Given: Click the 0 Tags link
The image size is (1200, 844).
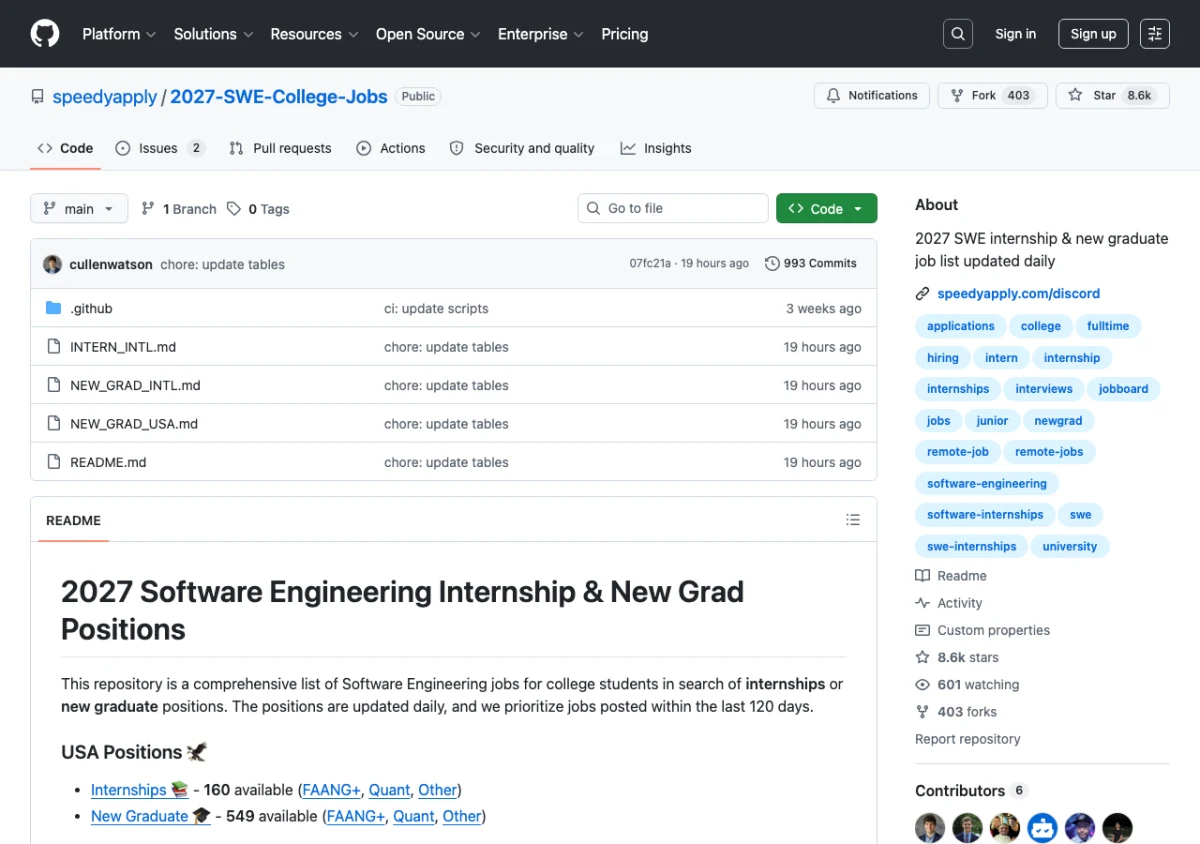Looking at the screenshot, I should (x=258, y=209).
